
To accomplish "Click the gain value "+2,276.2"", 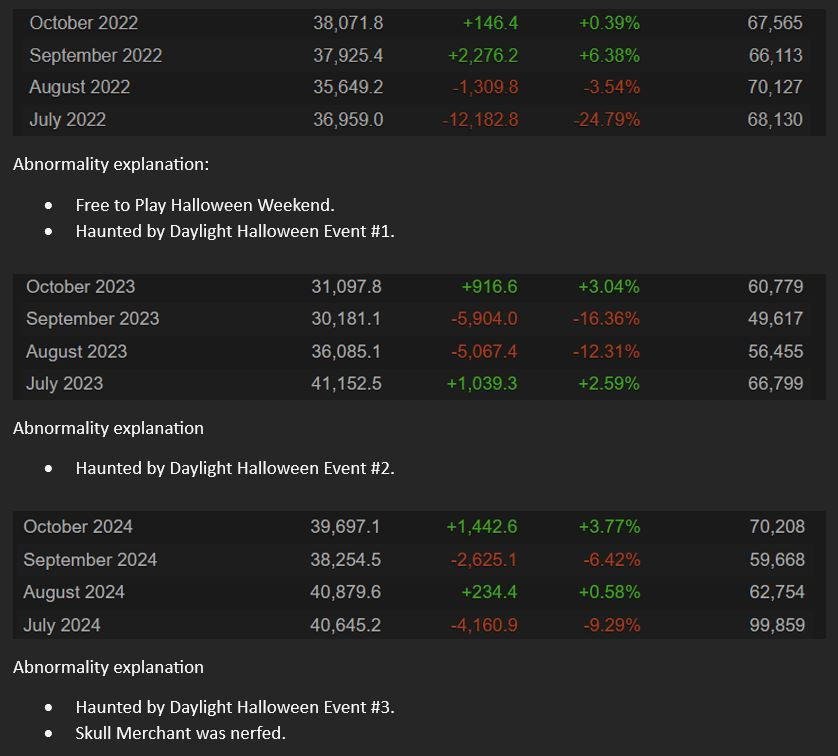I will pyautogui.click(x=483, y=56).
